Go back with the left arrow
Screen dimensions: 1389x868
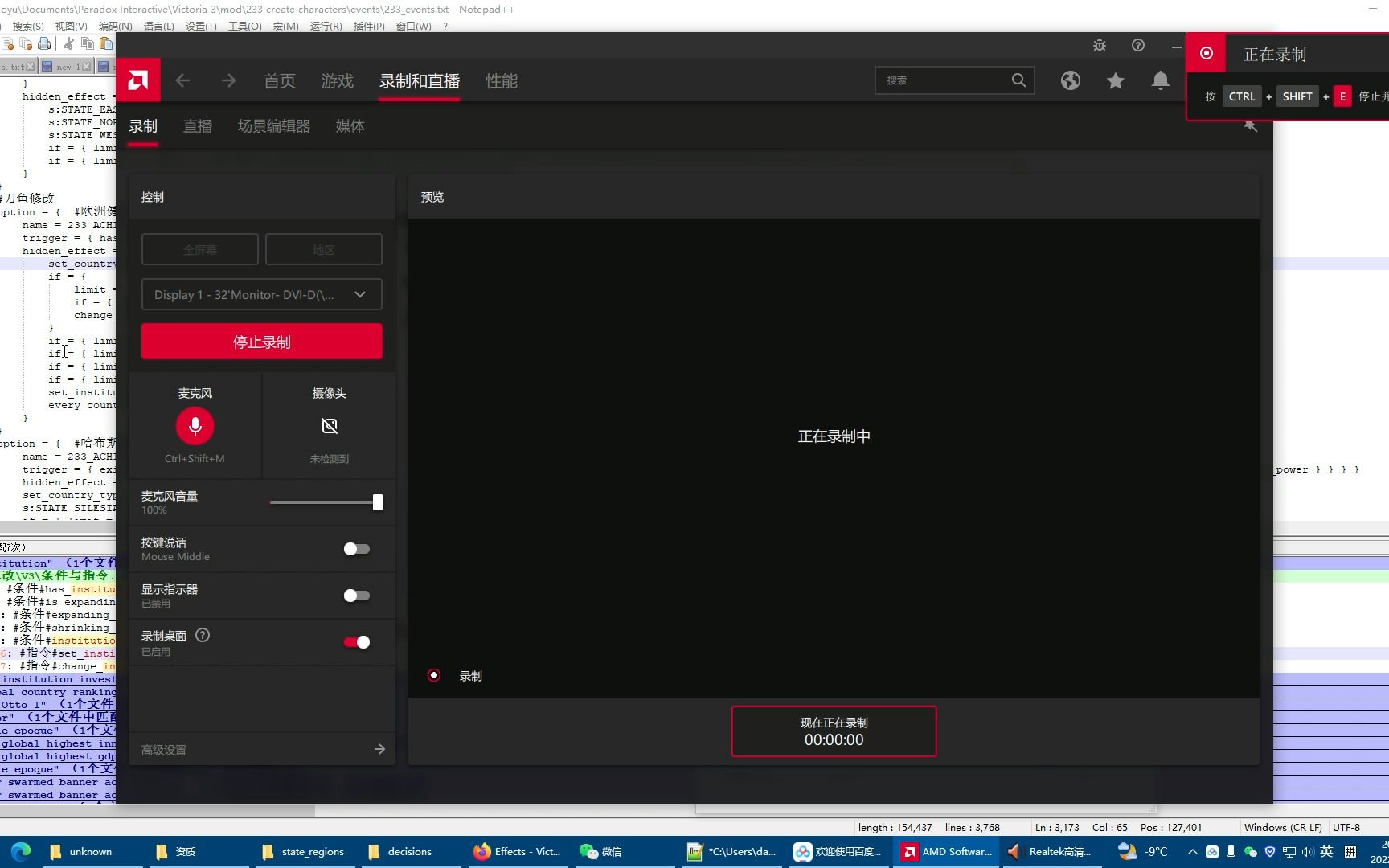coord(182,80)
